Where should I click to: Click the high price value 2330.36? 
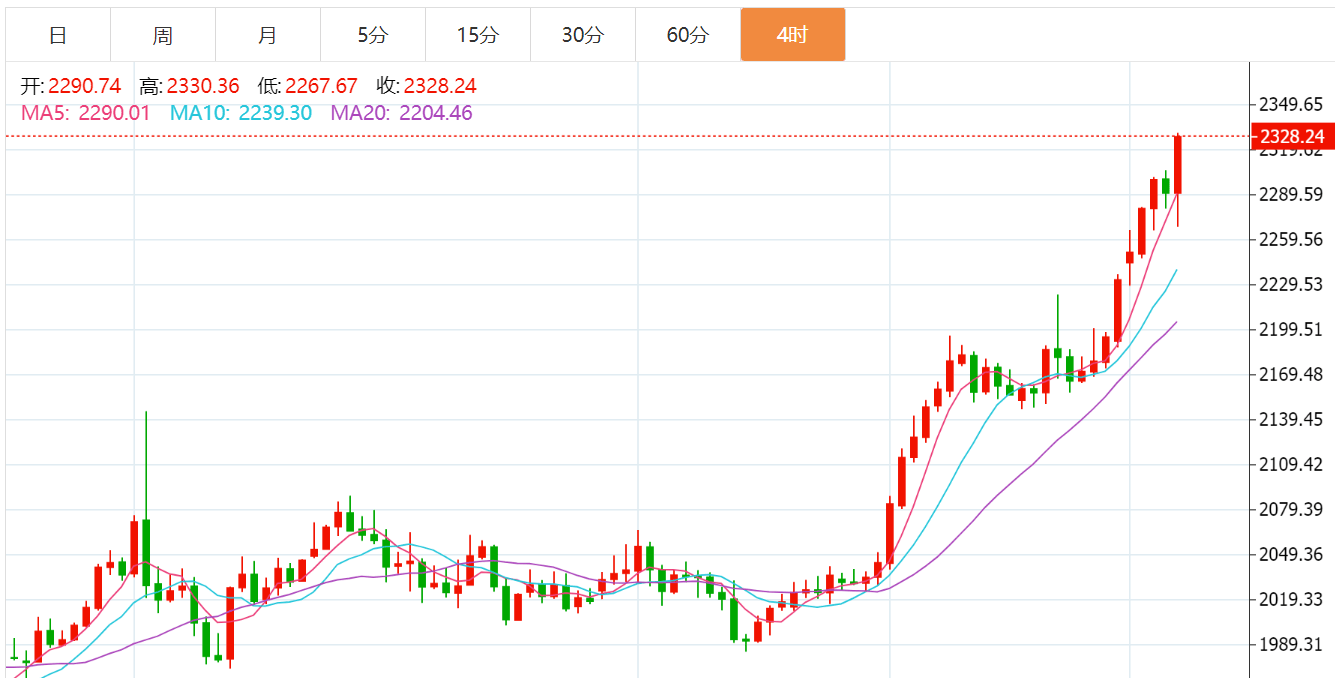click(x=203, y=86)
